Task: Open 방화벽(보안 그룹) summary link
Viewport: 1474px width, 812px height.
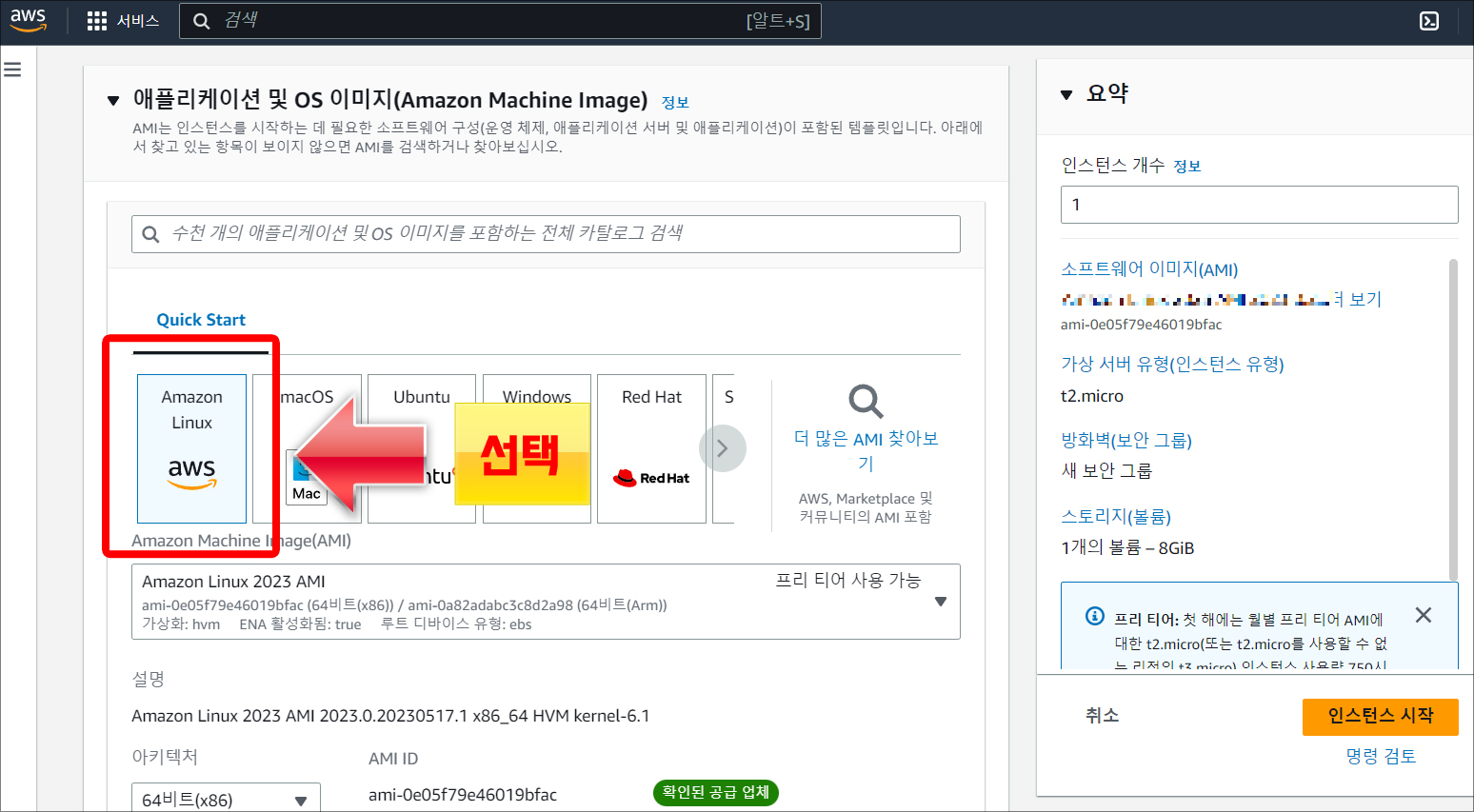Action: (1126, 441)
